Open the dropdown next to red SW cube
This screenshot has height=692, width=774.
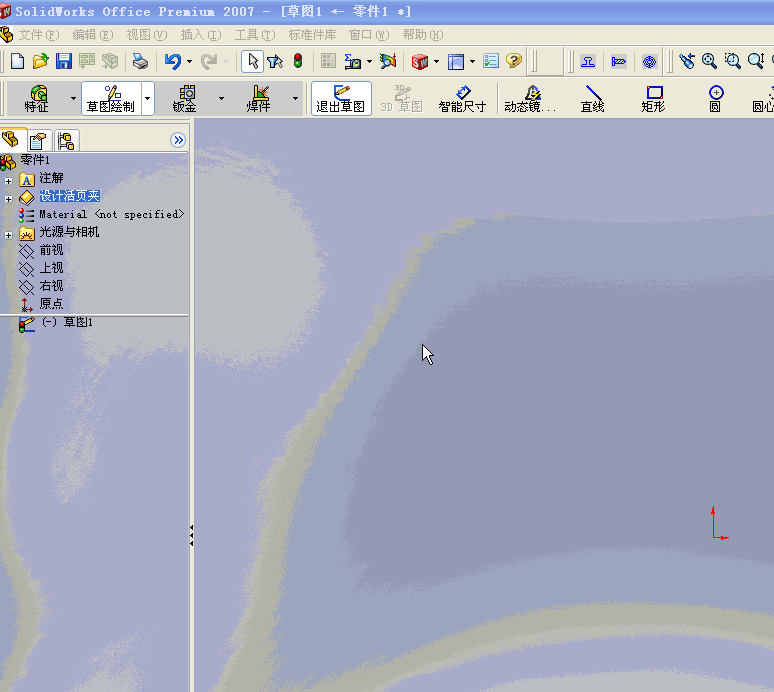pyautogui.click(x=436, y=62)
